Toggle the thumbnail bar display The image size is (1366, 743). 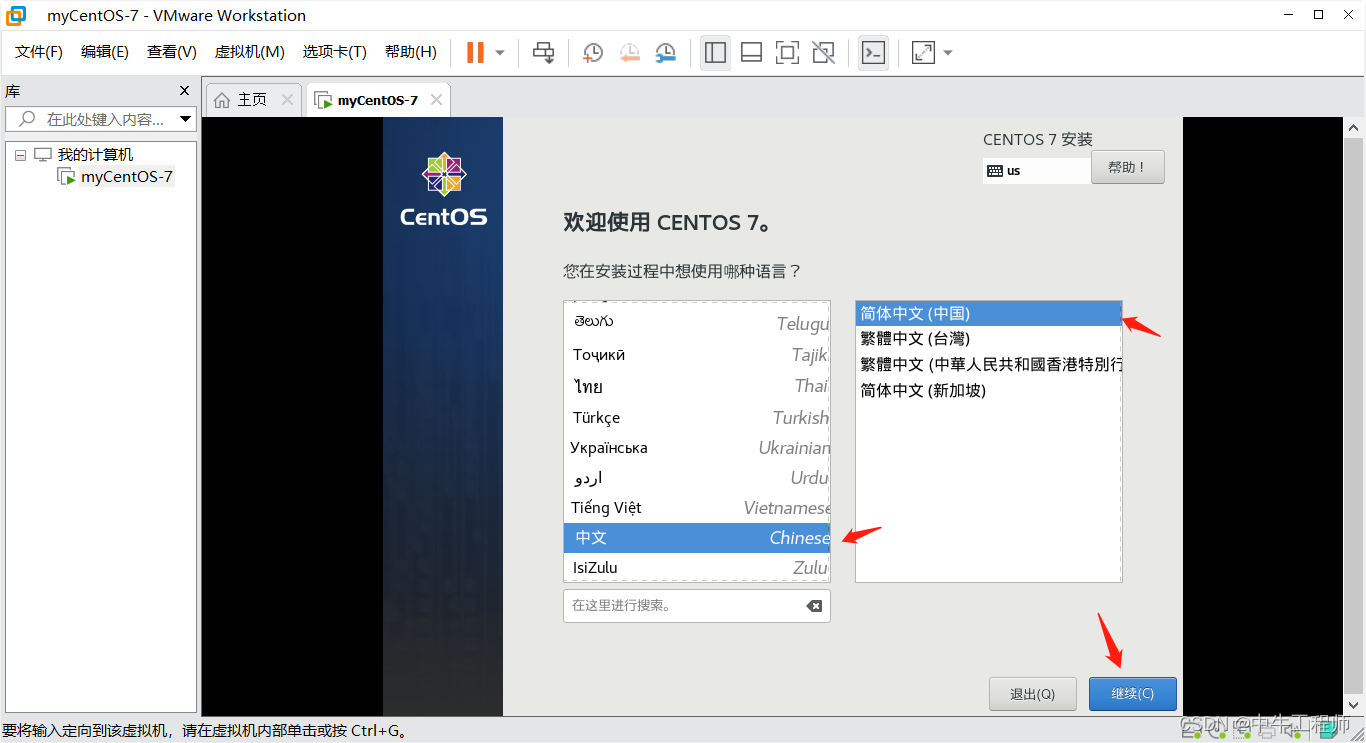point(751,52)
